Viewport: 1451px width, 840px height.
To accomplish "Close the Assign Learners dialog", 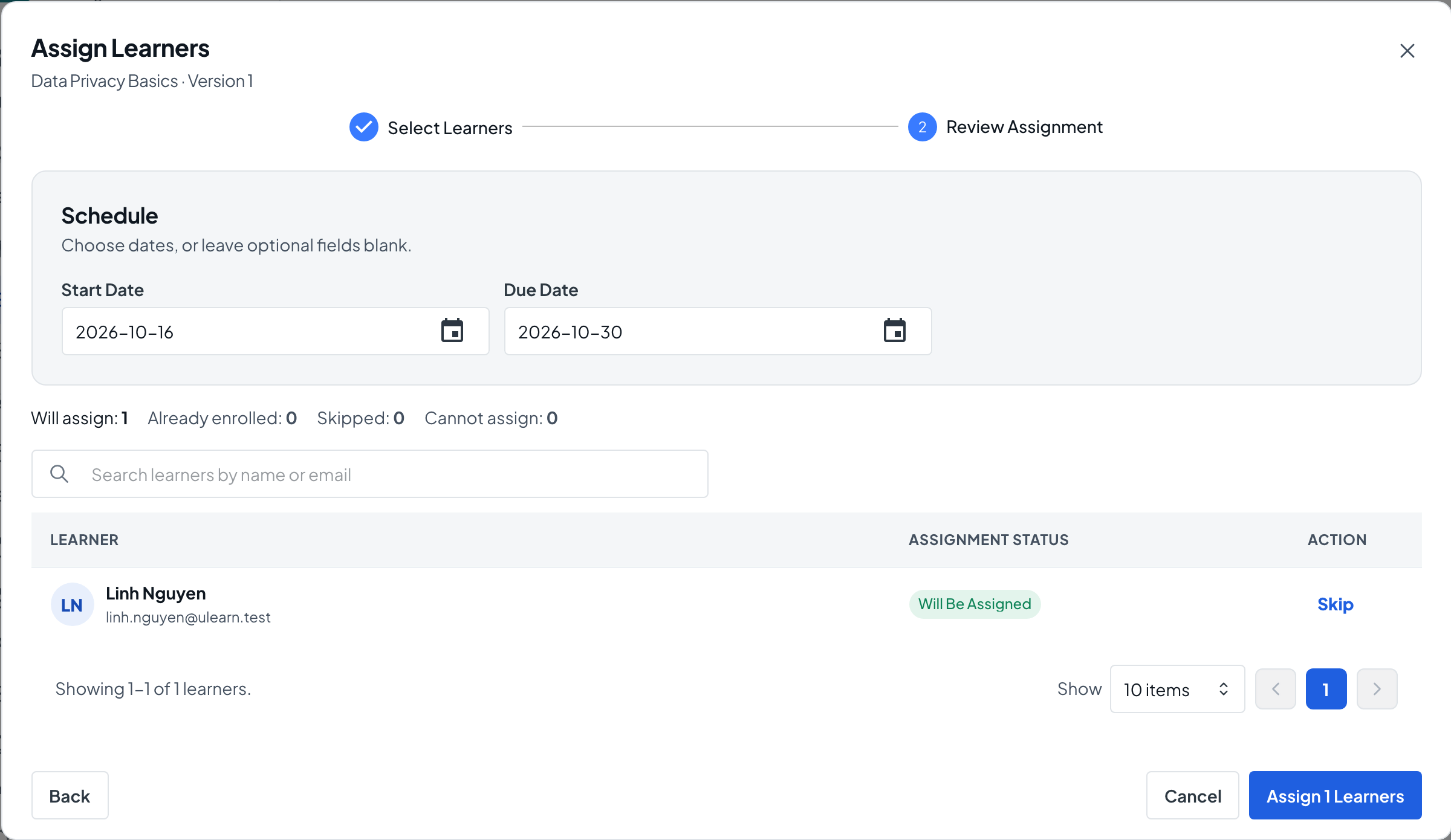I will 1407,51.
